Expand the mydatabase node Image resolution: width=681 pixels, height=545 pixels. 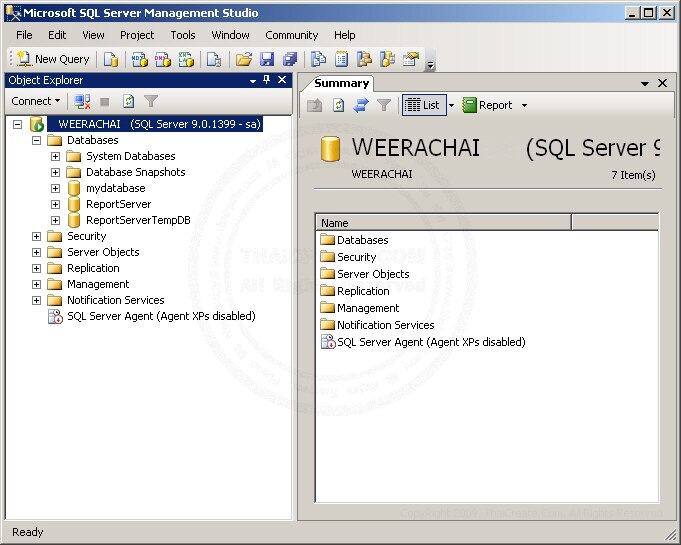click(55, 188)
